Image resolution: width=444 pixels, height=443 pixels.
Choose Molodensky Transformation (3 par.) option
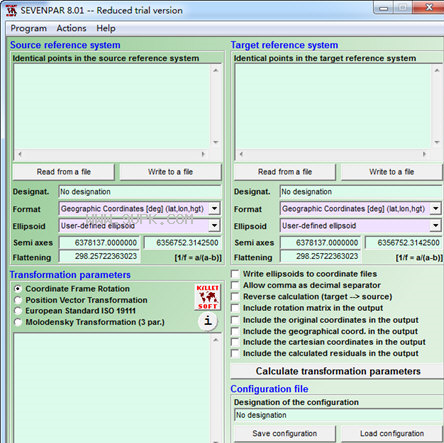[18, 322]
